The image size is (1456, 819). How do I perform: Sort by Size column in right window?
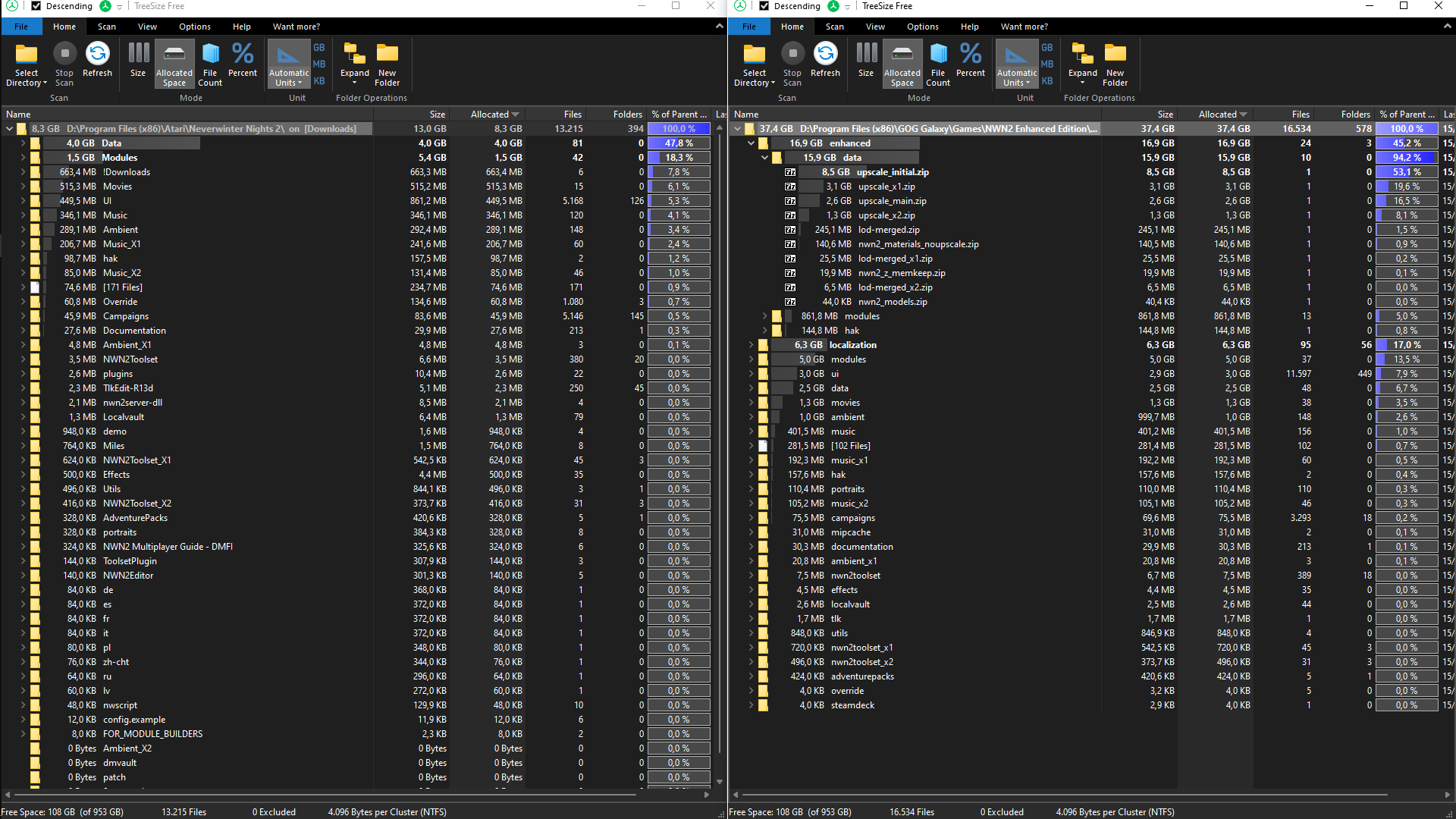coord(1139,115)
